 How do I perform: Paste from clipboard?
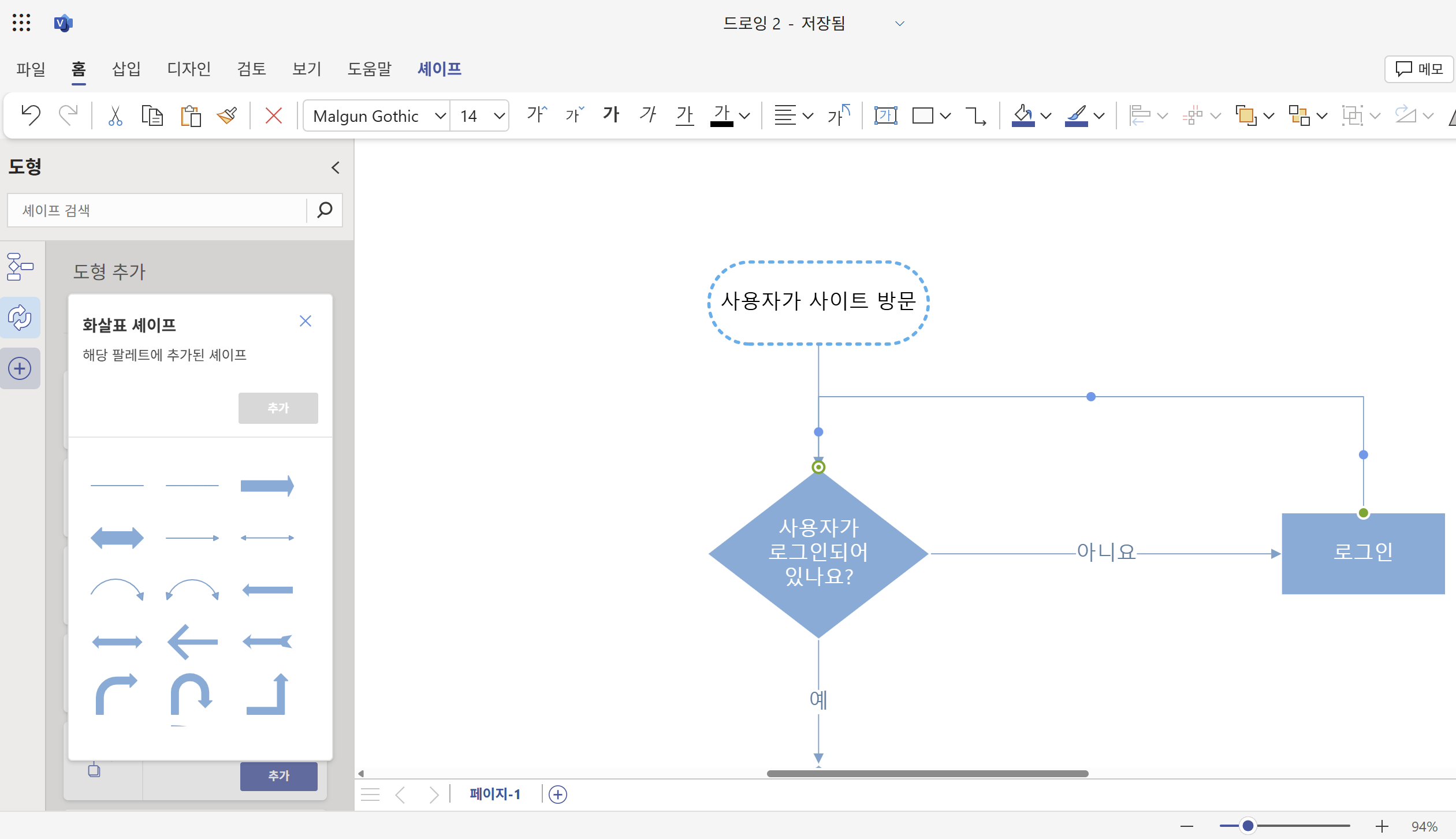point(190,115)
